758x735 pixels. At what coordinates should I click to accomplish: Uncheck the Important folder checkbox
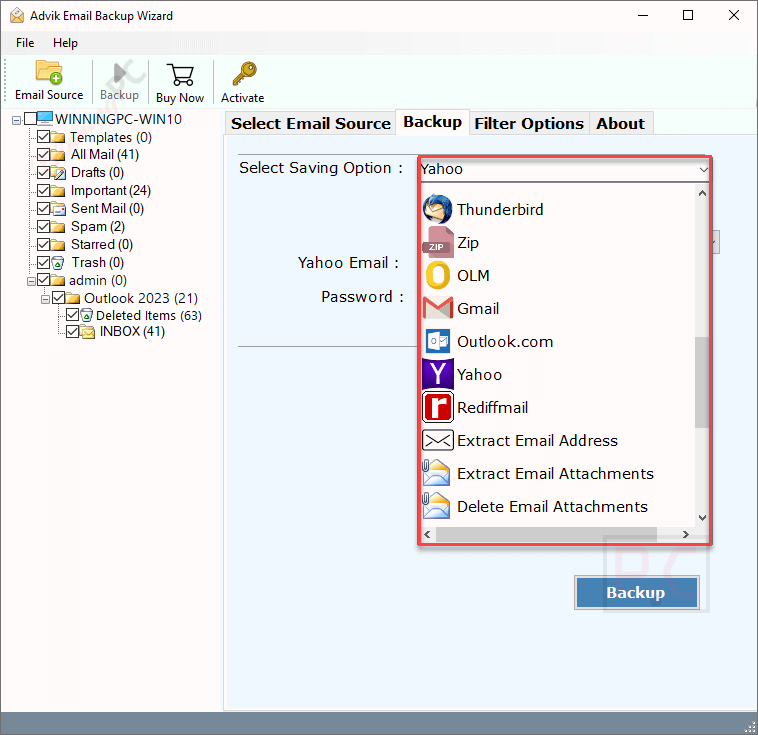click(x=44, y=190)
